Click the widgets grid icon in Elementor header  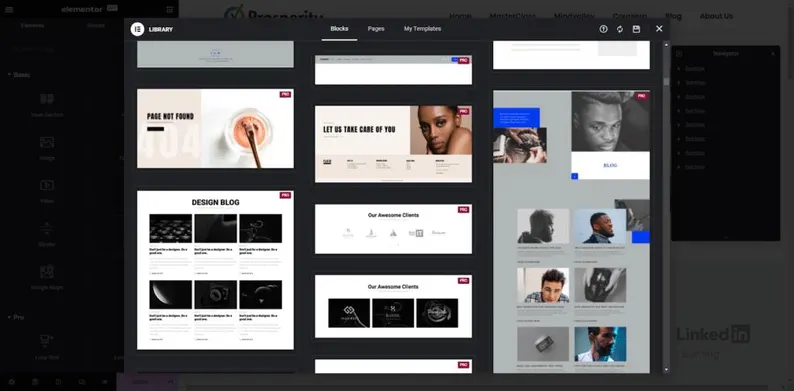pos(170,9)
